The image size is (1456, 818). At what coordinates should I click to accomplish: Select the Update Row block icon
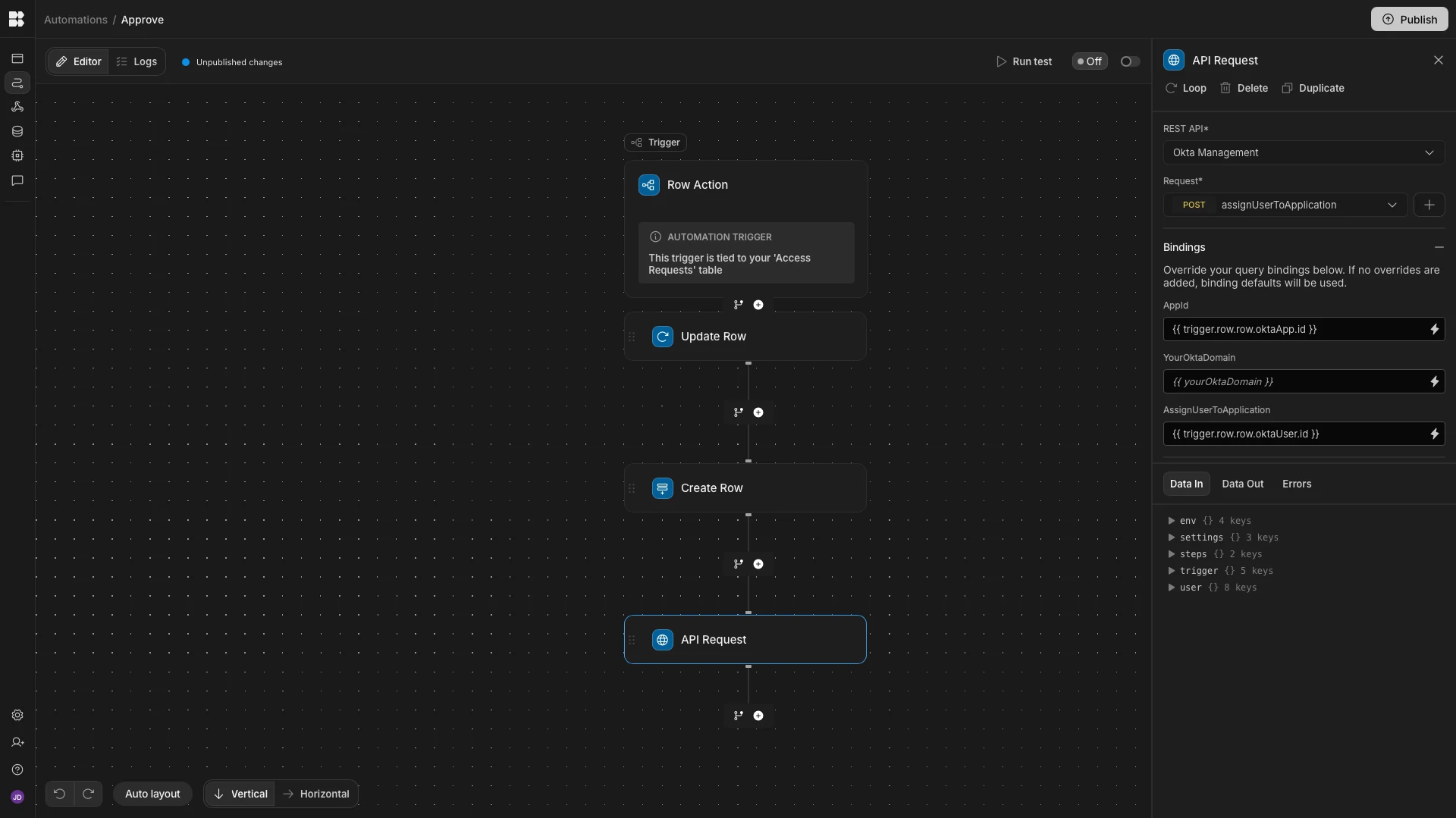point(662,336)
